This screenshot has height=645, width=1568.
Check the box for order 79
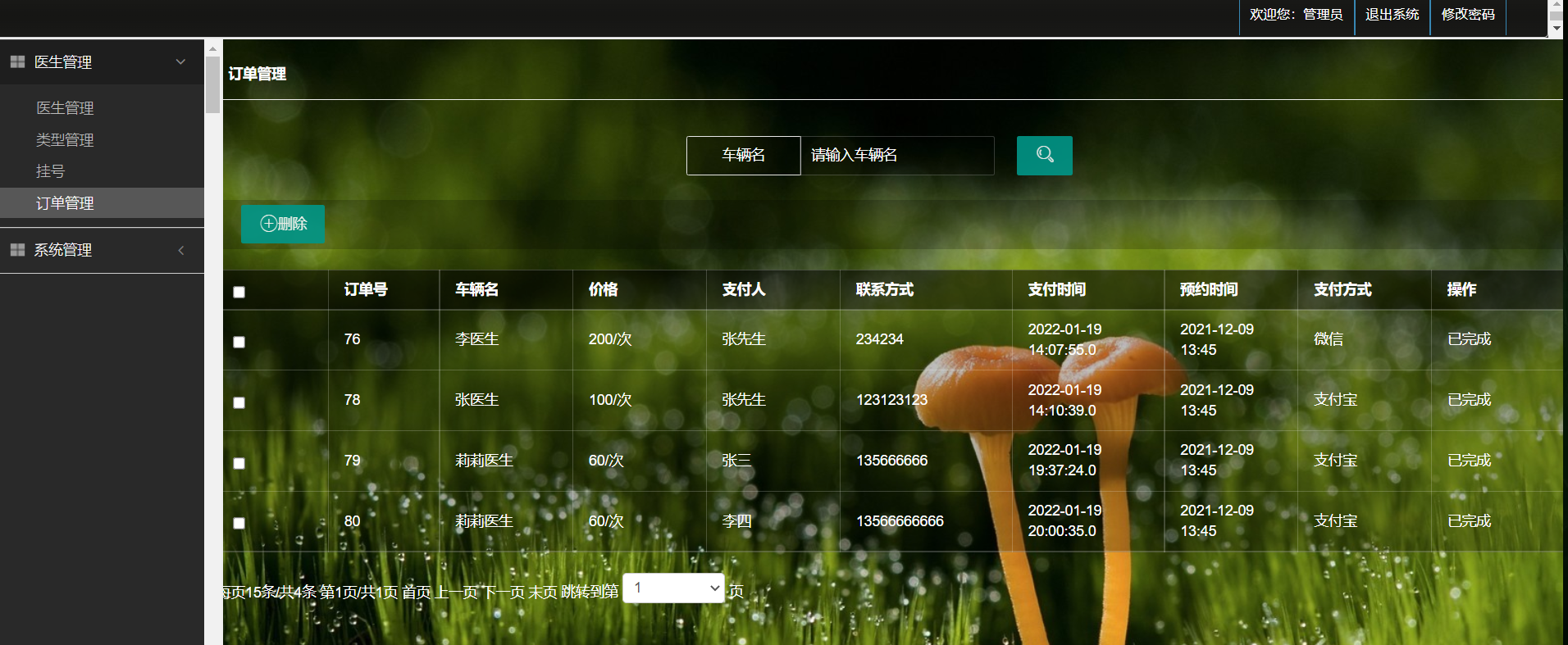[239, 463]
